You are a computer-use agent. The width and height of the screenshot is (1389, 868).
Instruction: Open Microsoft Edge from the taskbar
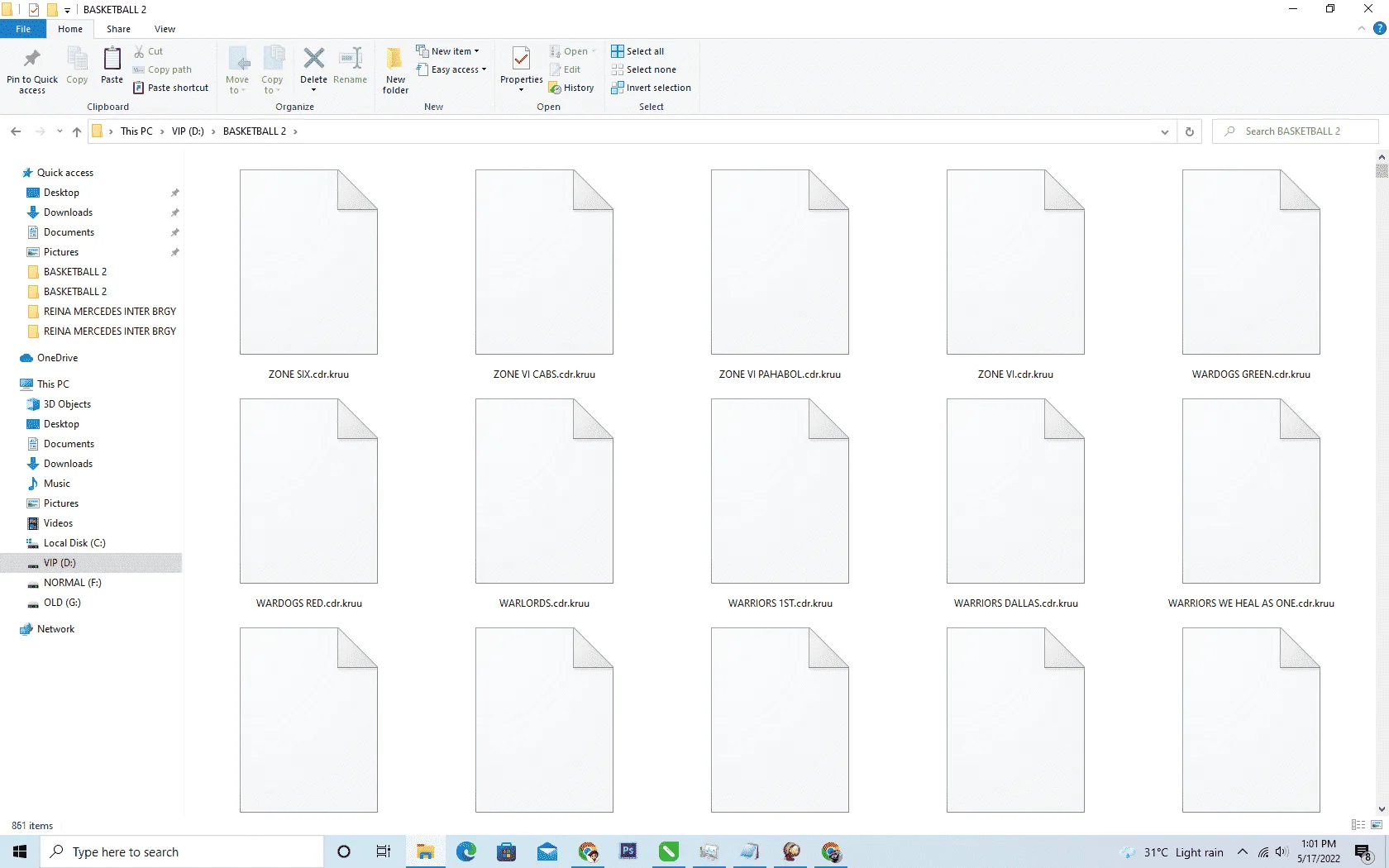coord(466,851)
